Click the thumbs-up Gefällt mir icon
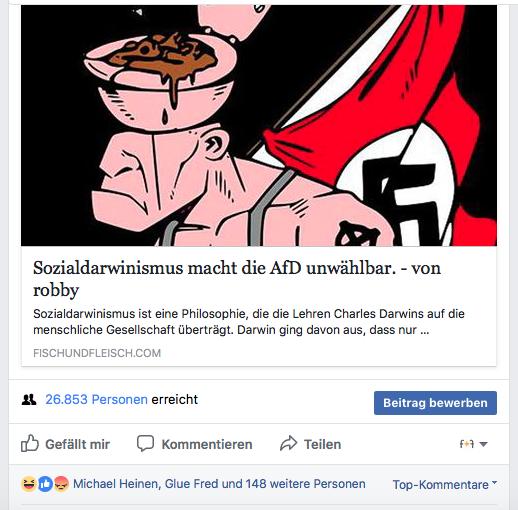 click(30, 443)
